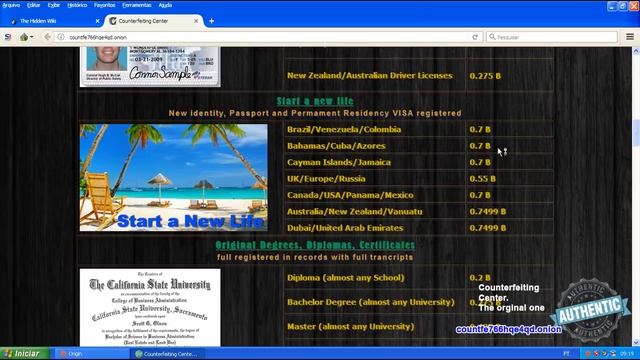Image resolution: width=640 pixels, height=360 pixels.
Task: Open the Arquivo menu
Action: coord(11,5)
